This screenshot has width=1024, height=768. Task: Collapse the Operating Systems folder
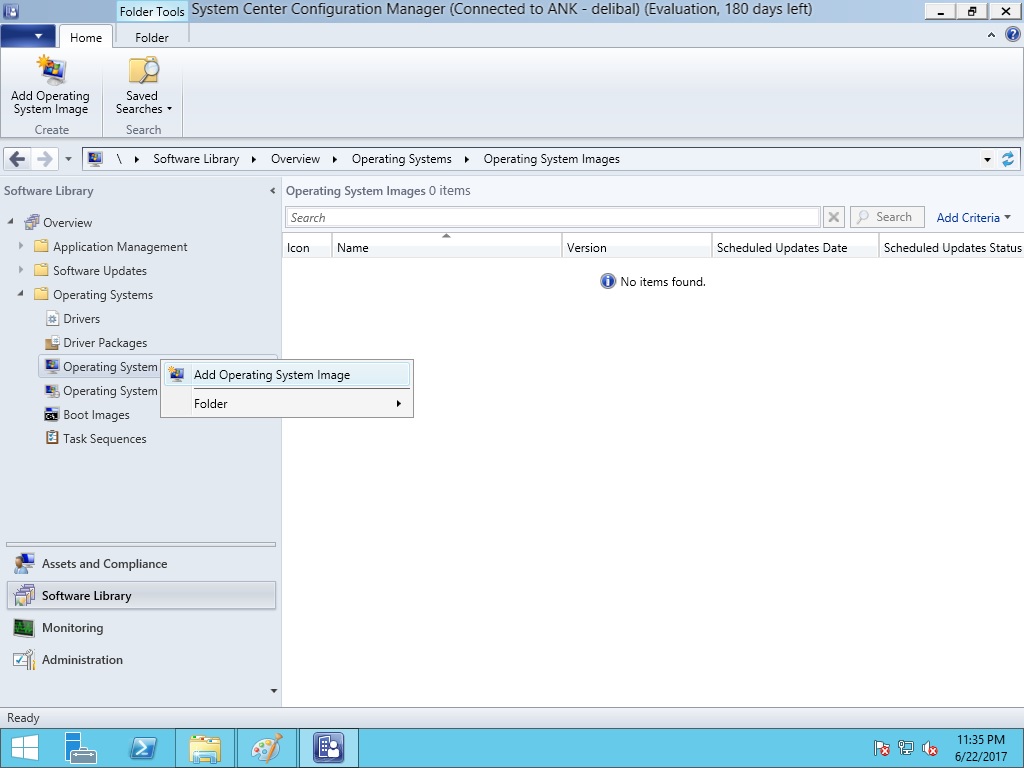pyautogui.click(x=21, y=295)
